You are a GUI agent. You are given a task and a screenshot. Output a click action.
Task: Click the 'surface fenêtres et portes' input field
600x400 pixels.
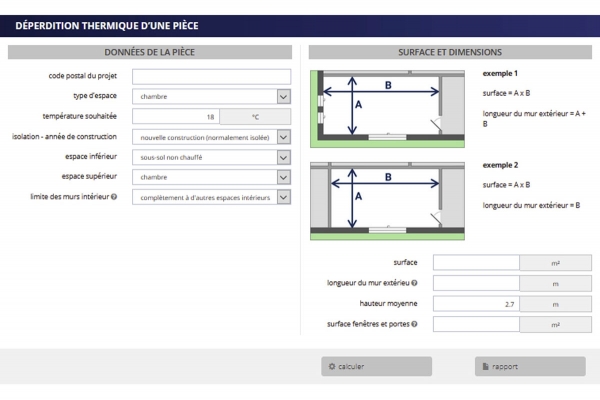476,325
